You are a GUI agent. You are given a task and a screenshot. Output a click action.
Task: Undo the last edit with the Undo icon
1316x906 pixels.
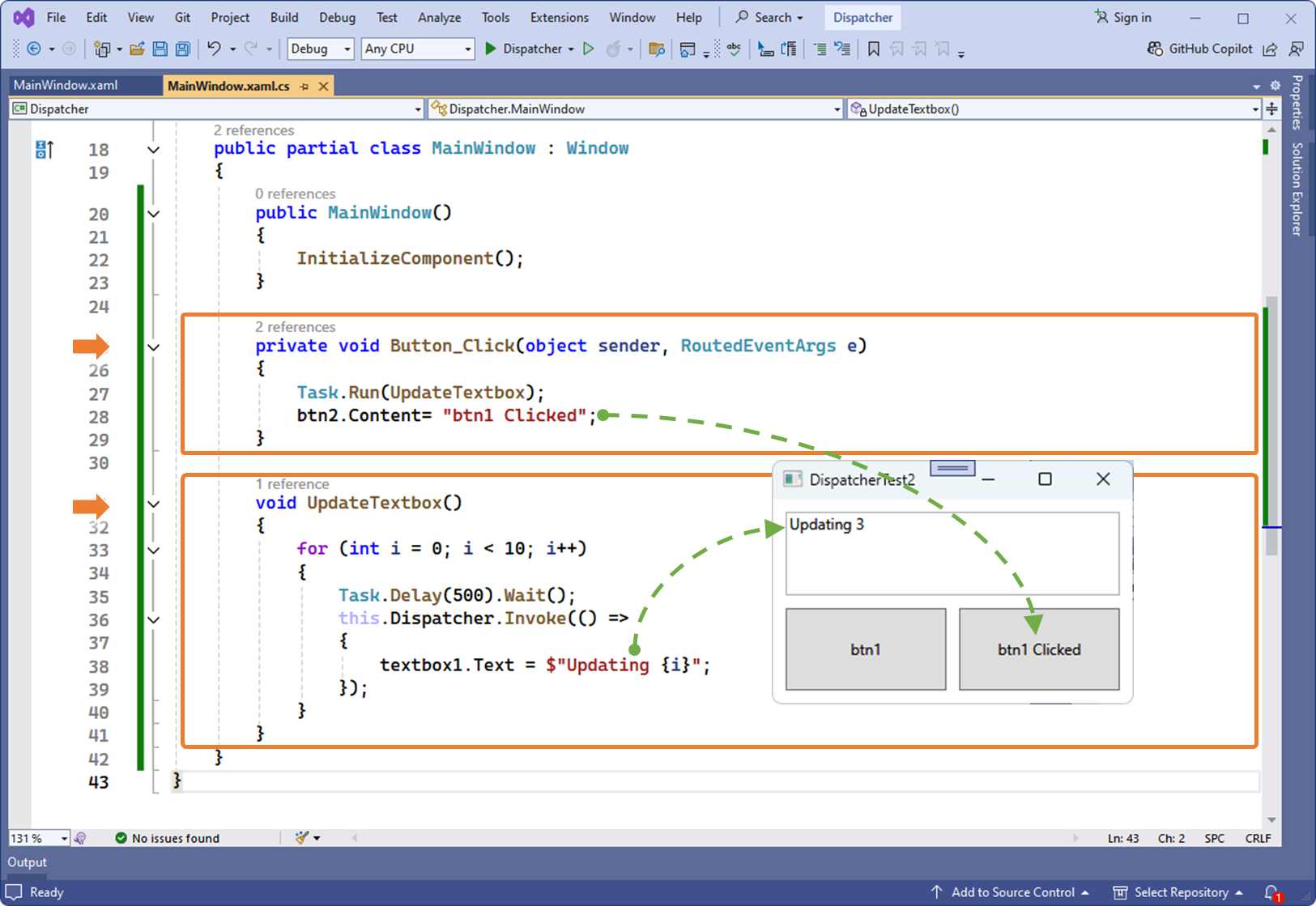pyautogui.click(x=214, y=49)
